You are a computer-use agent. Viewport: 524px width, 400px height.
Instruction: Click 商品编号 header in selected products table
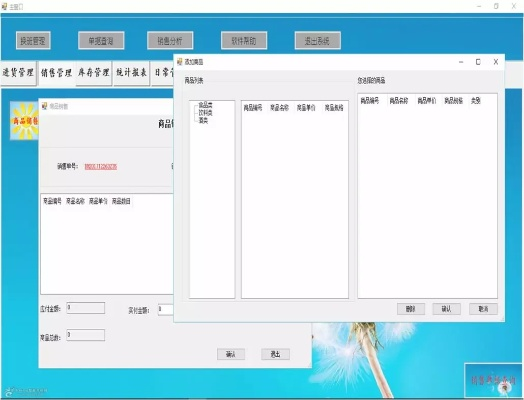(370, 101)
